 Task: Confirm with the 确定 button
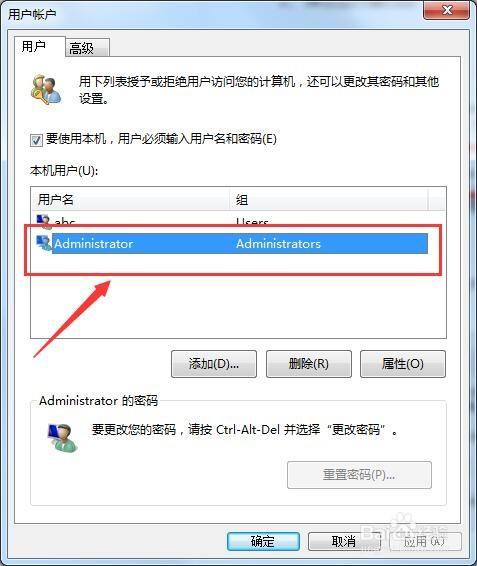[x=263, y=541]
